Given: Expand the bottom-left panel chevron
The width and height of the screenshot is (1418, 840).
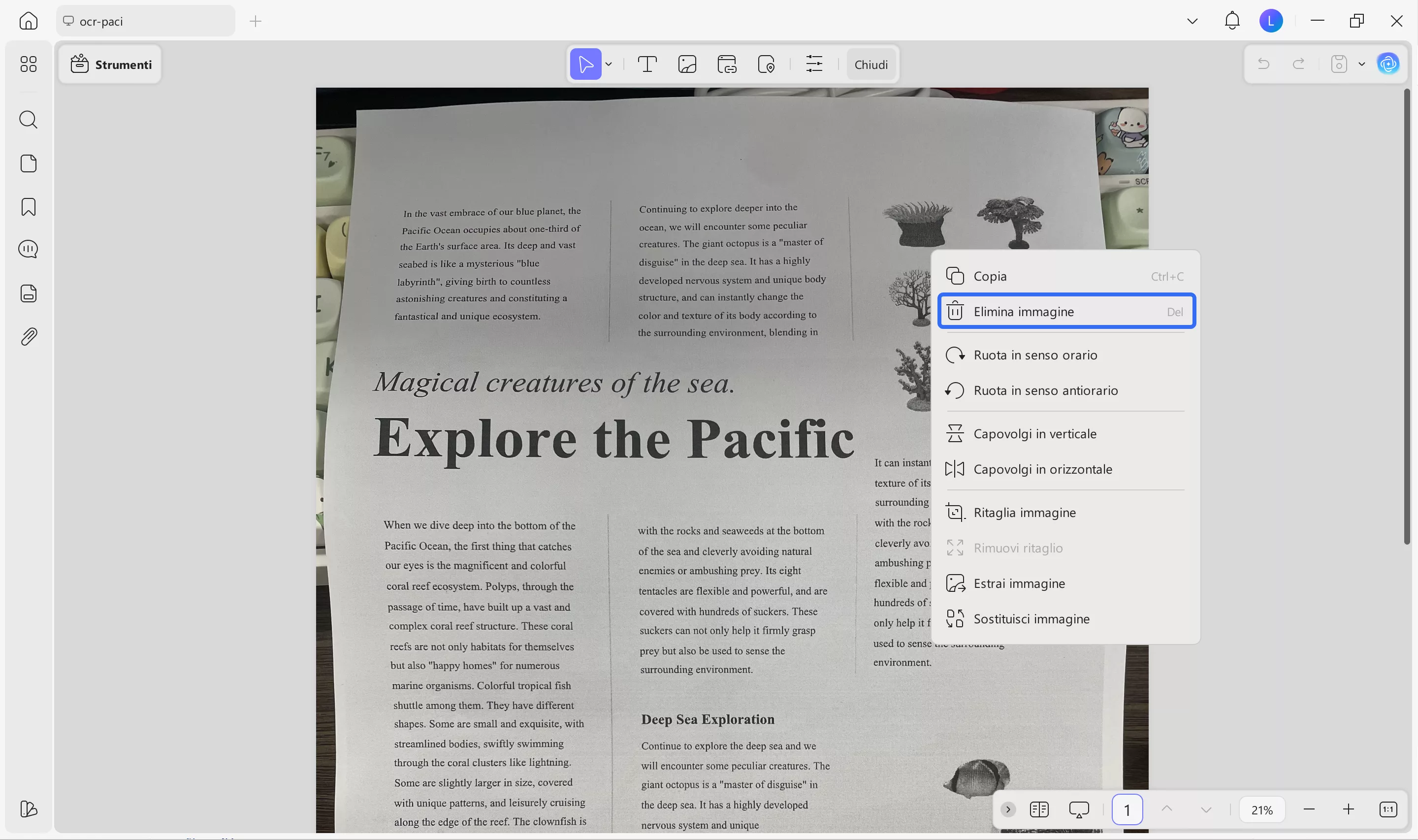Looking at the screenshot, I should click(1008, 809).
